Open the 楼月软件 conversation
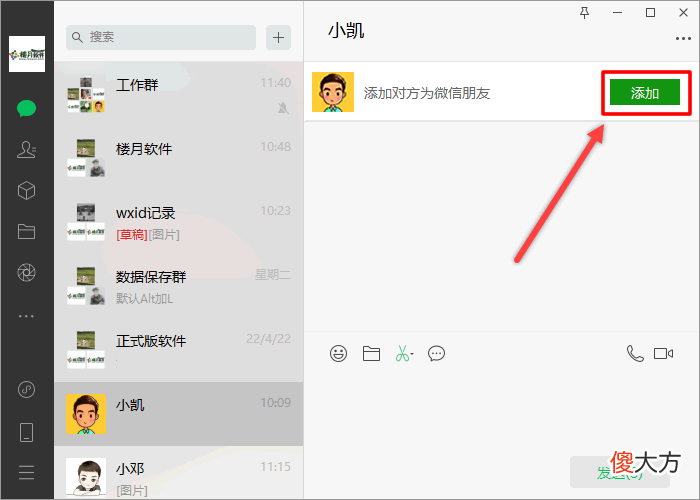The image size is (700, 500). [179, 158]
